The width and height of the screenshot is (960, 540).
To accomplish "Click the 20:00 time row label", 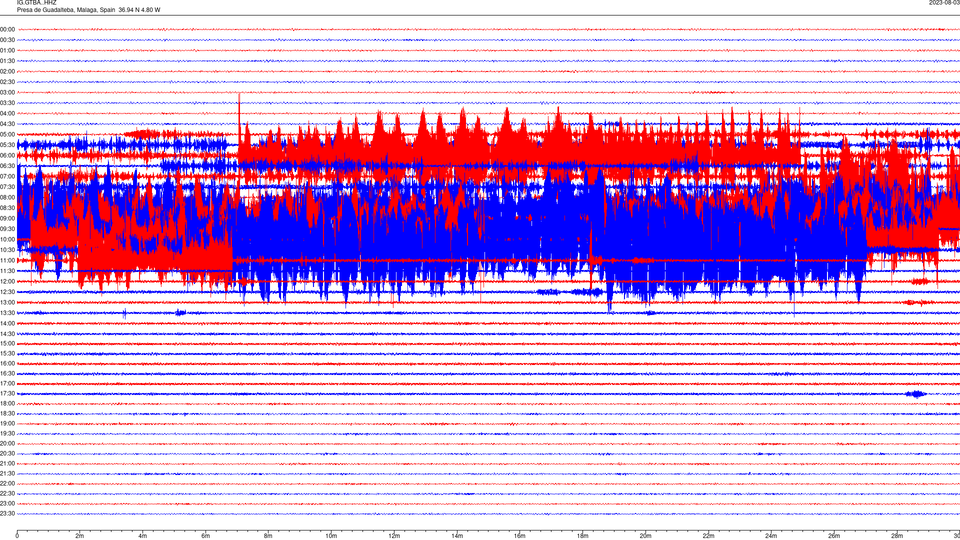I will click(x=7, y=444).
